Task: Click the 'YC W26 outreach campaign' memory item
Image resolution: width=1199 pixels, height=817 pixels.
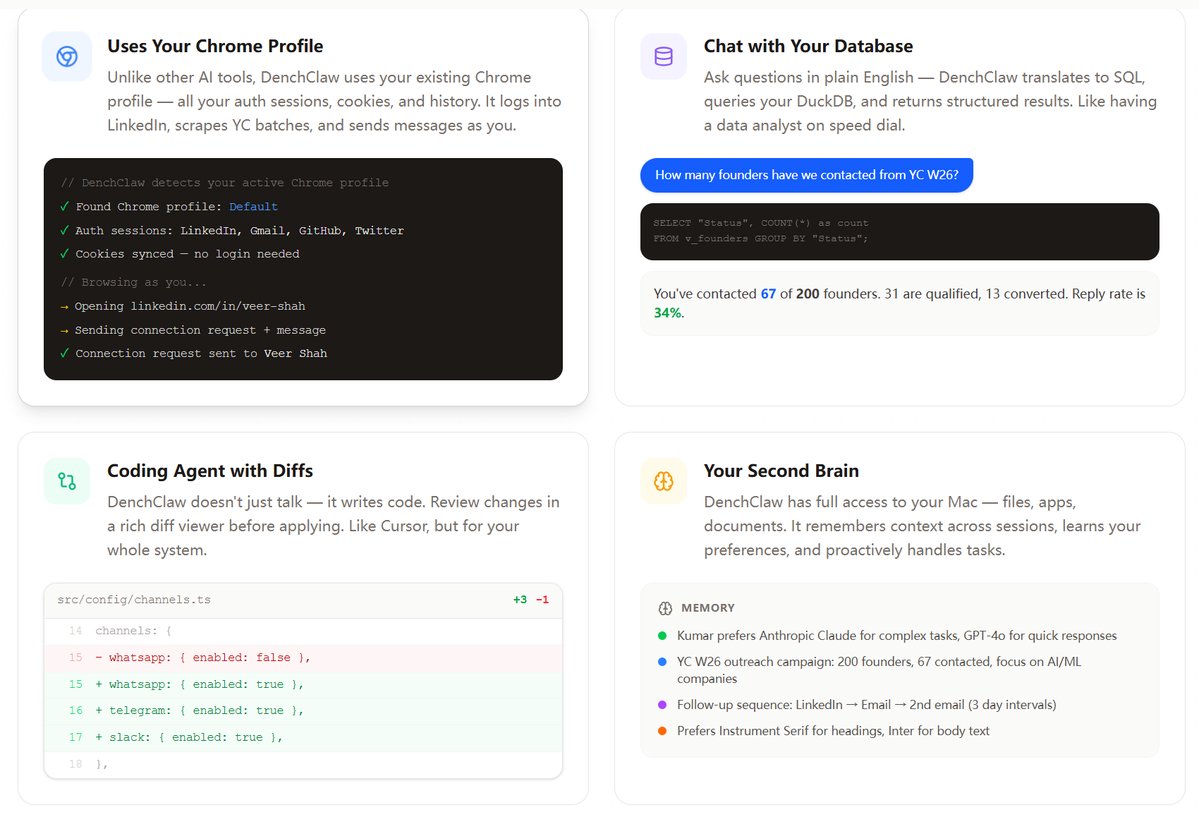Action: point(879,670)
